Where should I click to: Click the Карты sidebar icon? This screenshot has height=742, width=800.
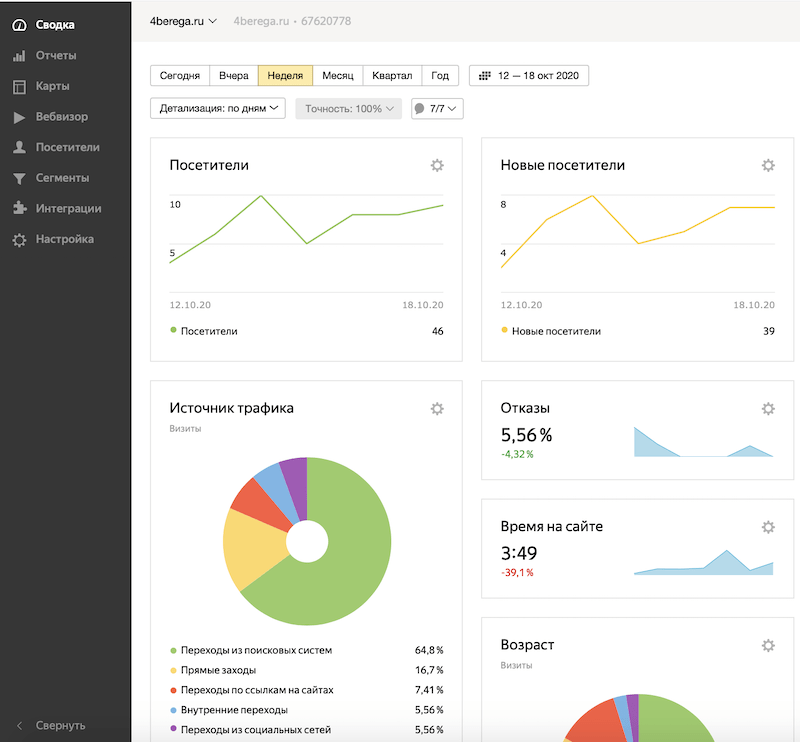pyautogui.click(x=19, y=87)
